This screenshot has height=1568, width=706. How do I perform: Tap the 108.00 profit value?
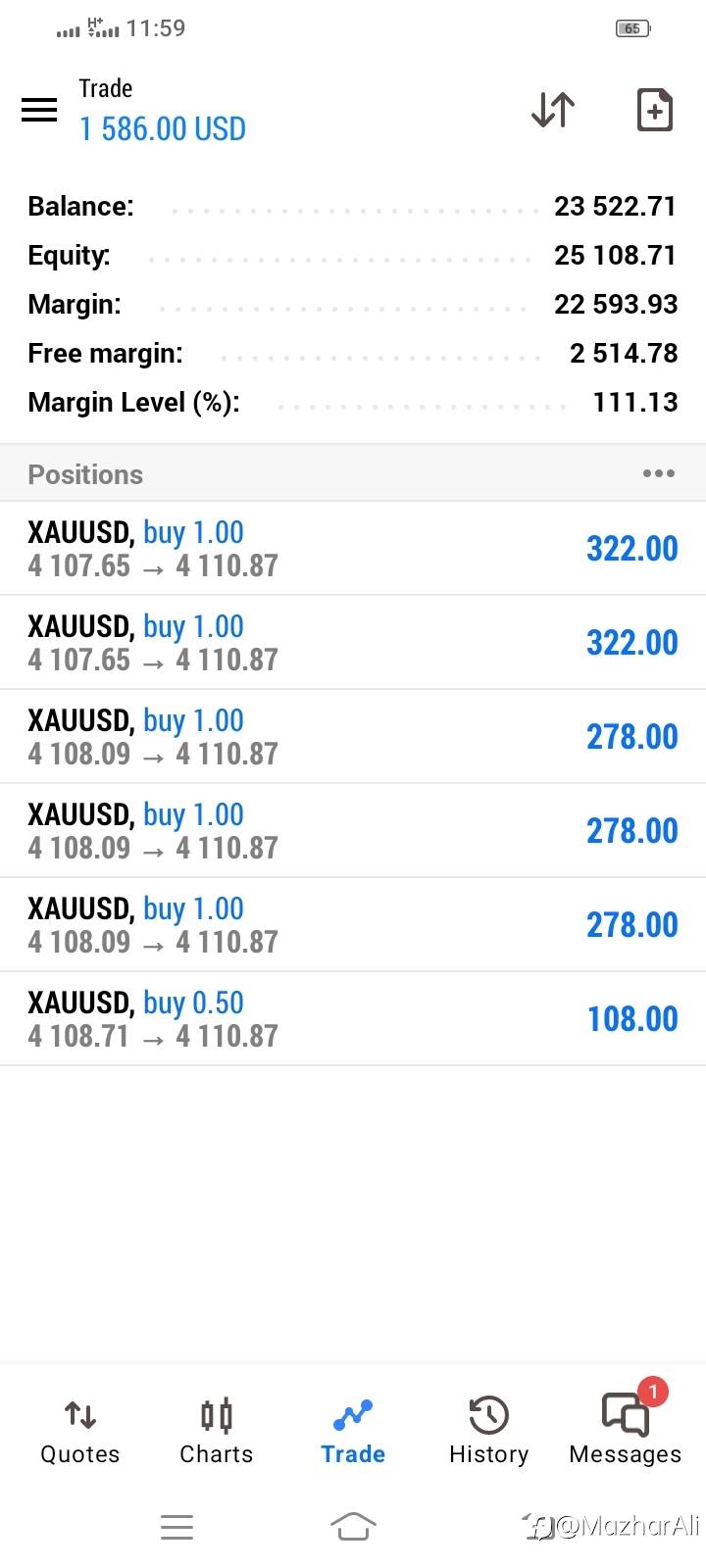coord(632,1019)
